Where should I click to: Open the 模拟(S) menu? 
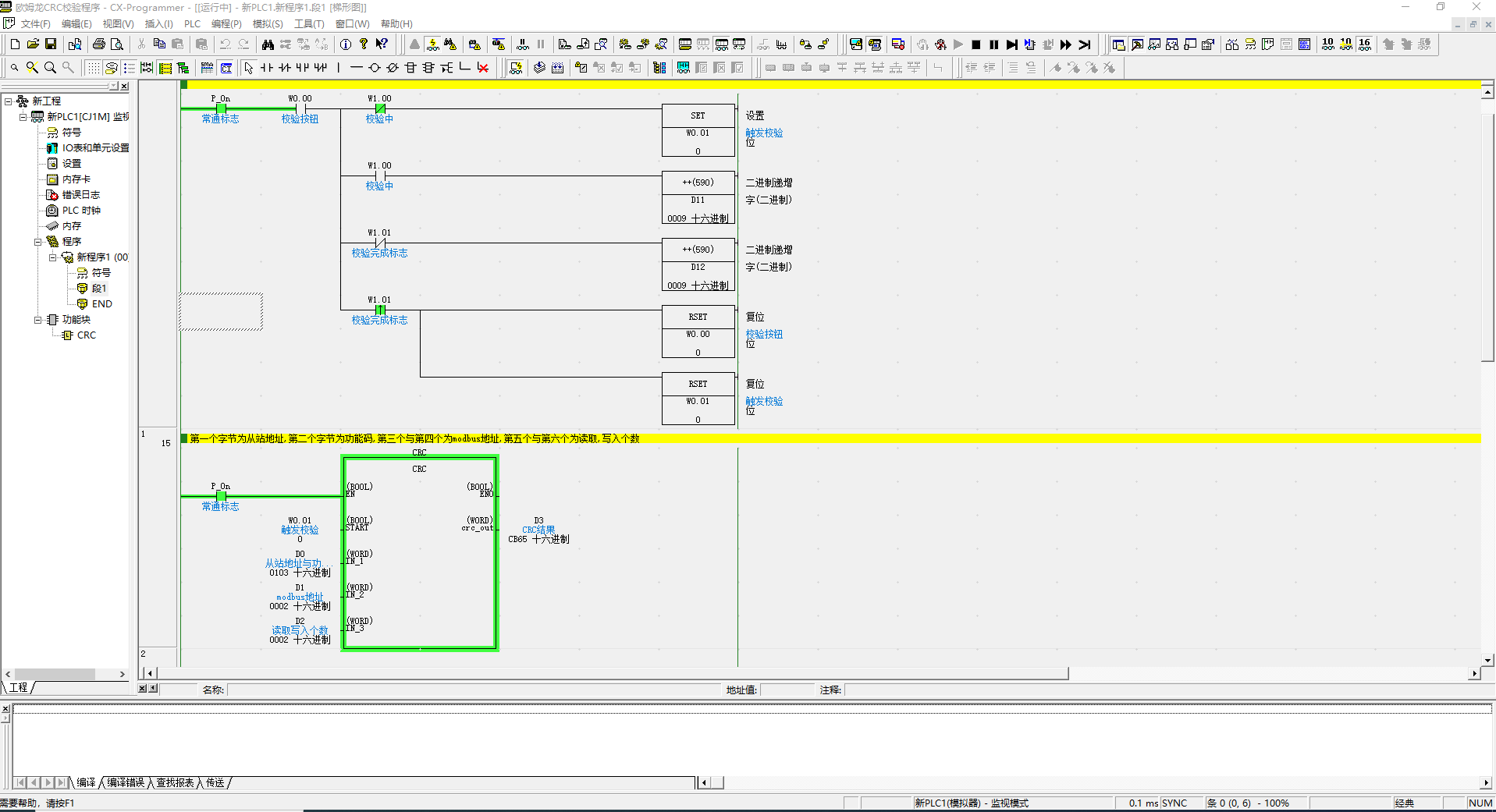(x=268, y=24)
